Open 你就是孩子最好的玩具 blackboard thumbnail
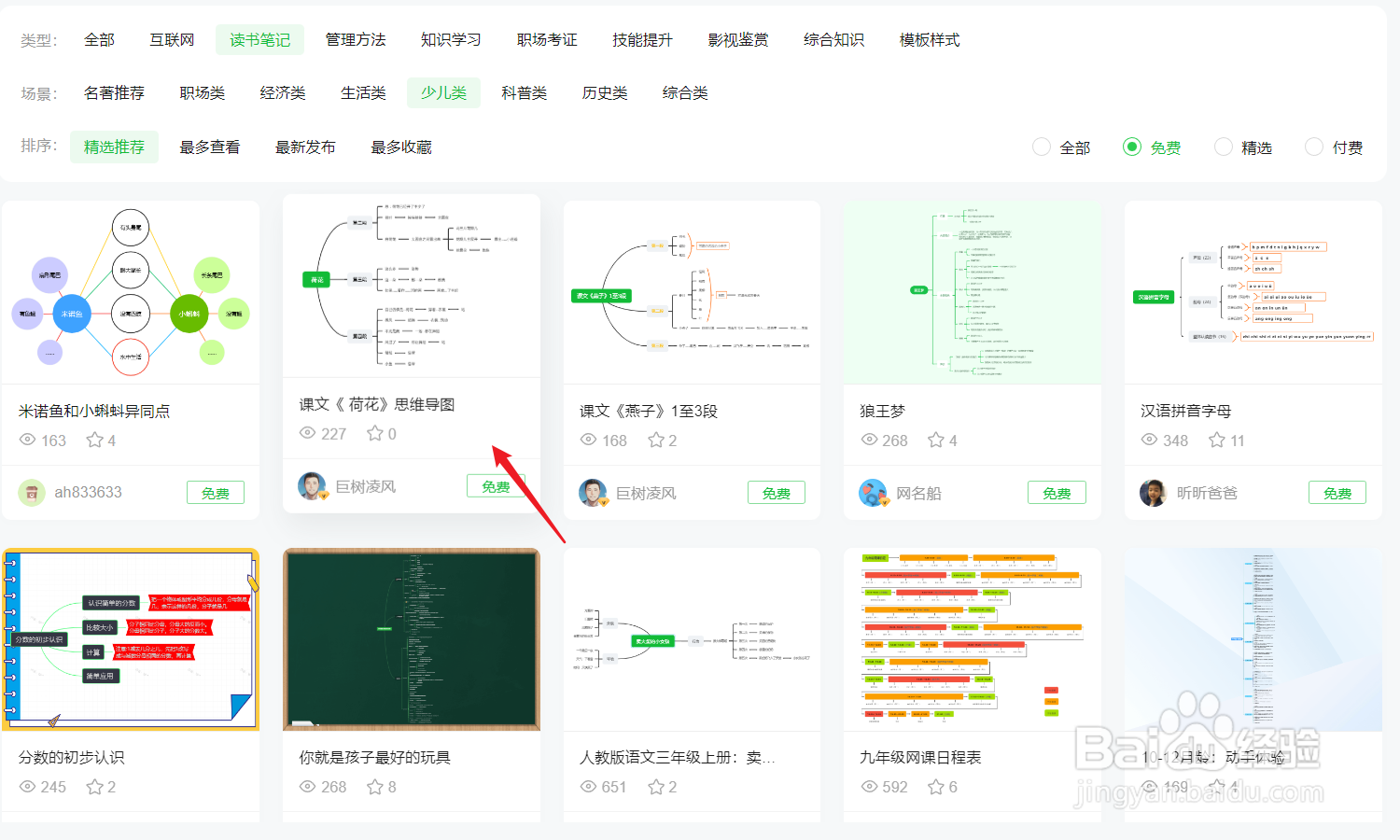This screenshot has height=840, width=1400. pyautogui.click(x=412, y=639)
